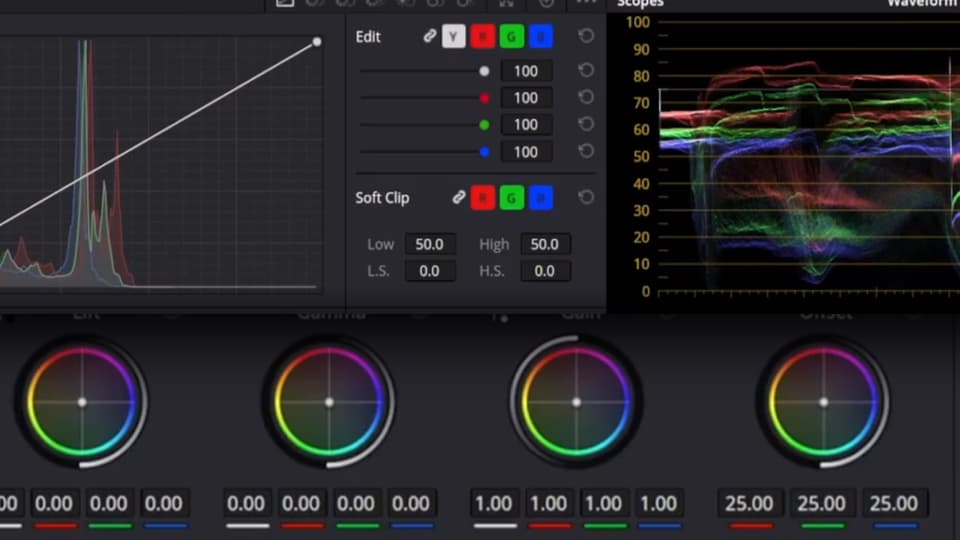Select the Gain blue 1.00 value

pyautogui.click(x=659, y=504)
